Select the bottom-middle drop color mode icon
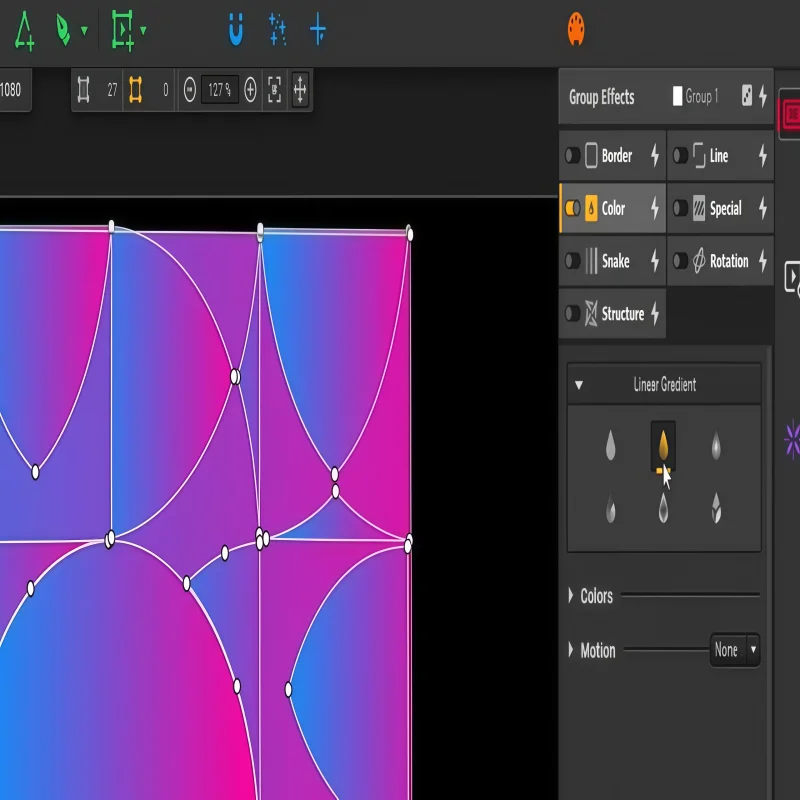This screenshot has height=800, width=800. point(663,508)
